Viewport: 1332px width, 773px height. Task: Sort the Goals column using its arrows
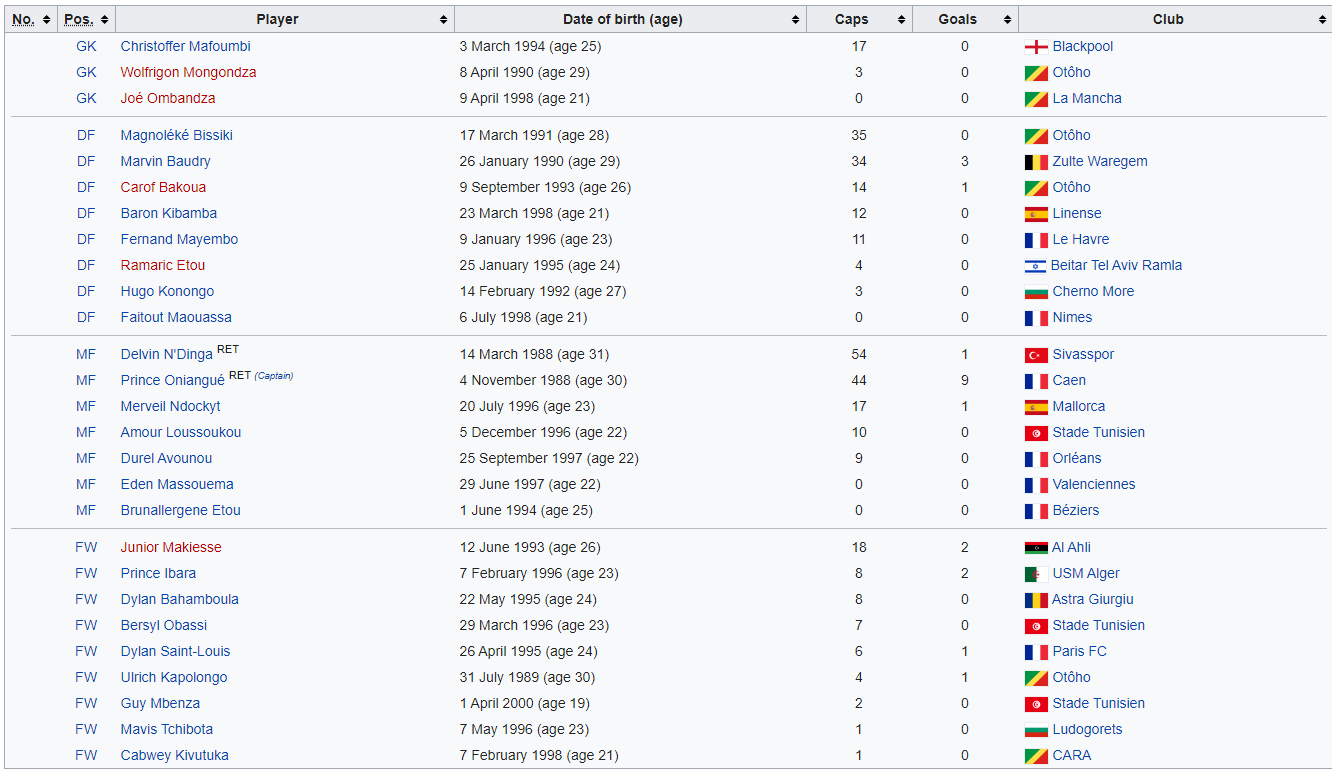[x=1007, y=20]
